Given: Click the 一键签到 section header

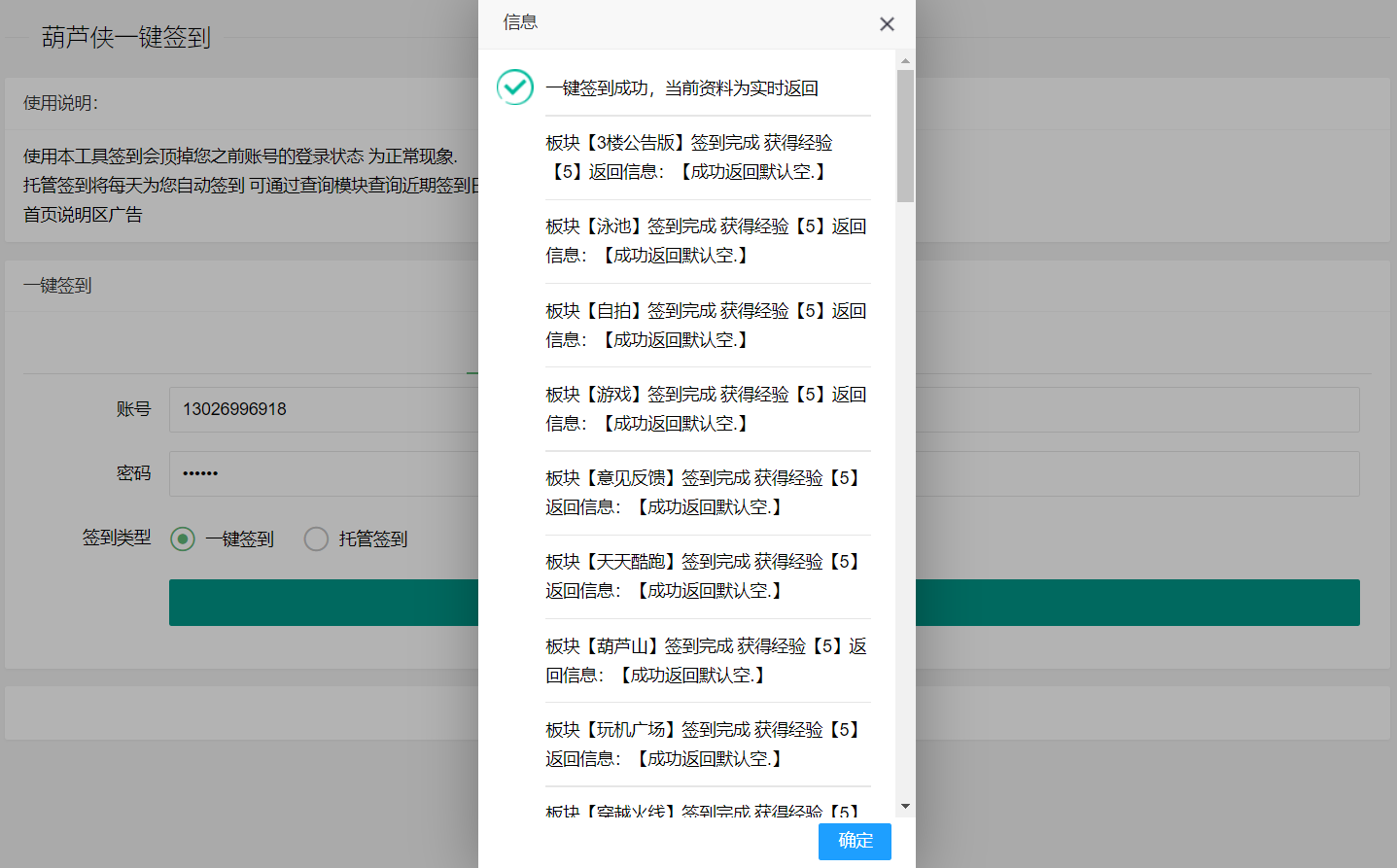Looking at the screenshot, I should tap(56, 285).
